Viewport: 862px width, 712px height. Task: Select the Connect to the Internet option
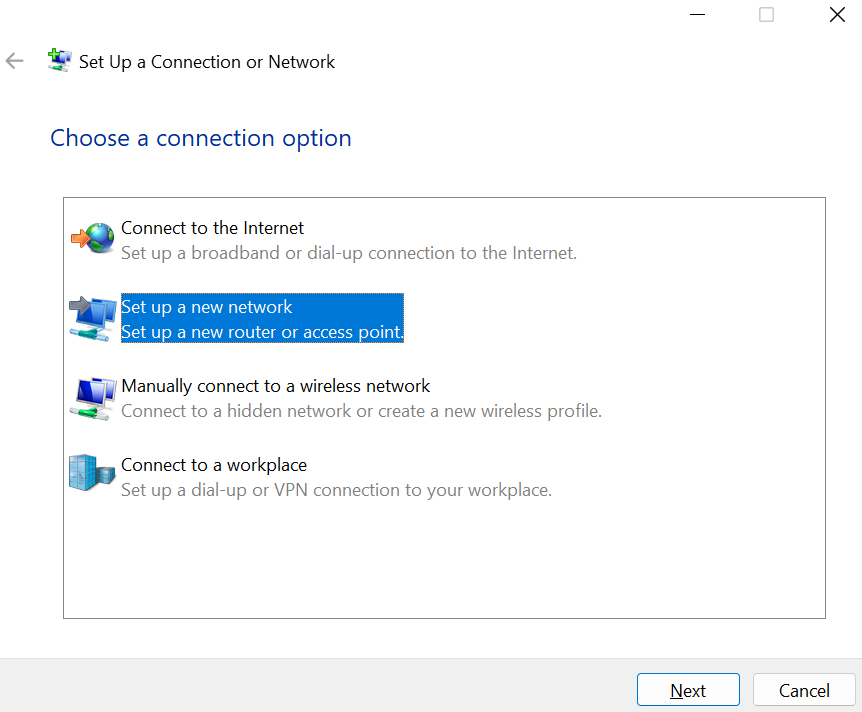[212, 228]
